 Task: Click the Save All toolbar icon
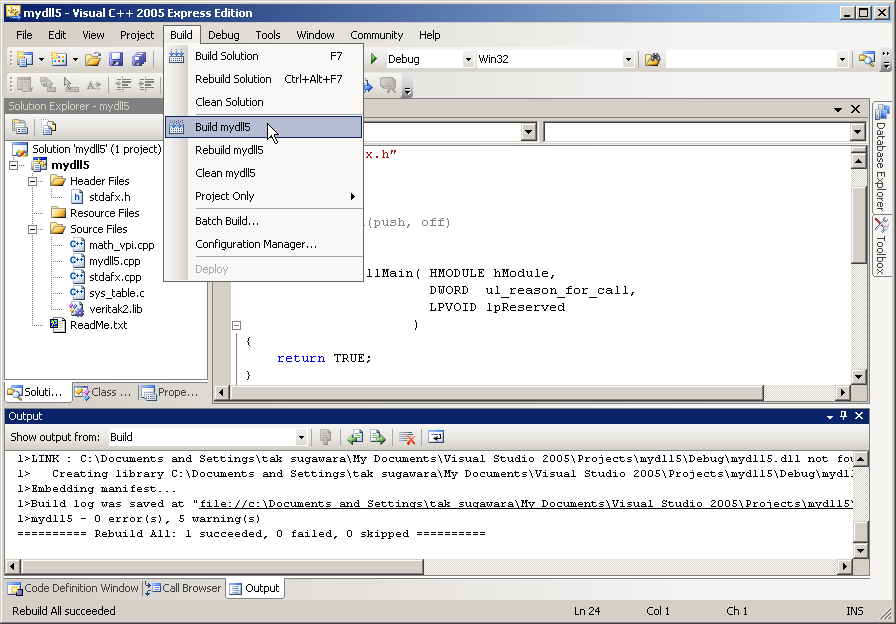(x=139, y=59)
